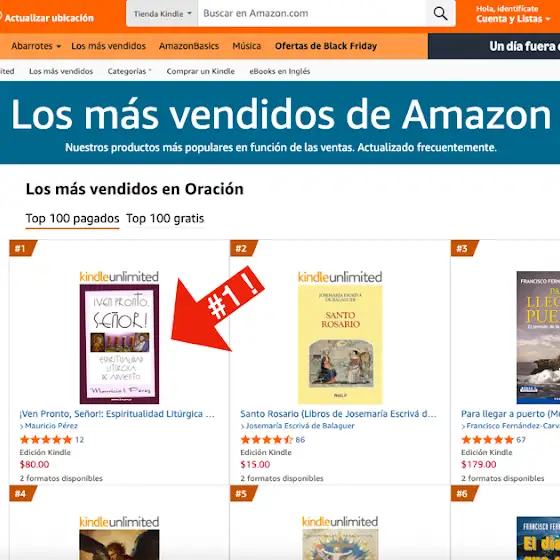Switch to the Top 100 gratis tab
Viewport: 560px width, 560px height.
point(165,218)
